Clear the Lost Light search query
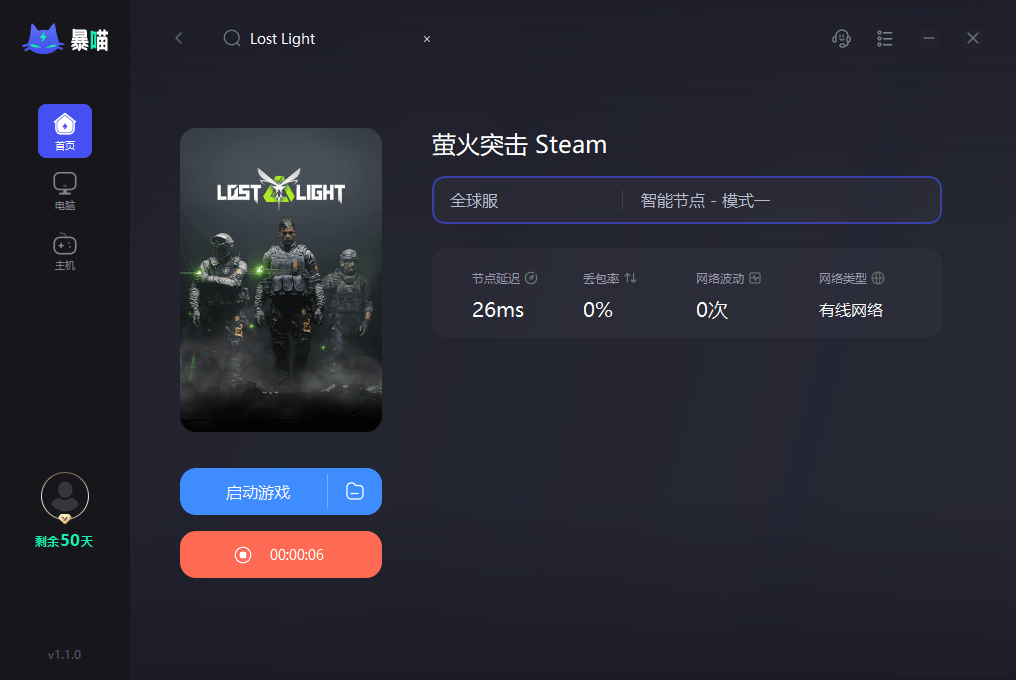The width and height of the screenshot is (1016, 680). [426, 38]
